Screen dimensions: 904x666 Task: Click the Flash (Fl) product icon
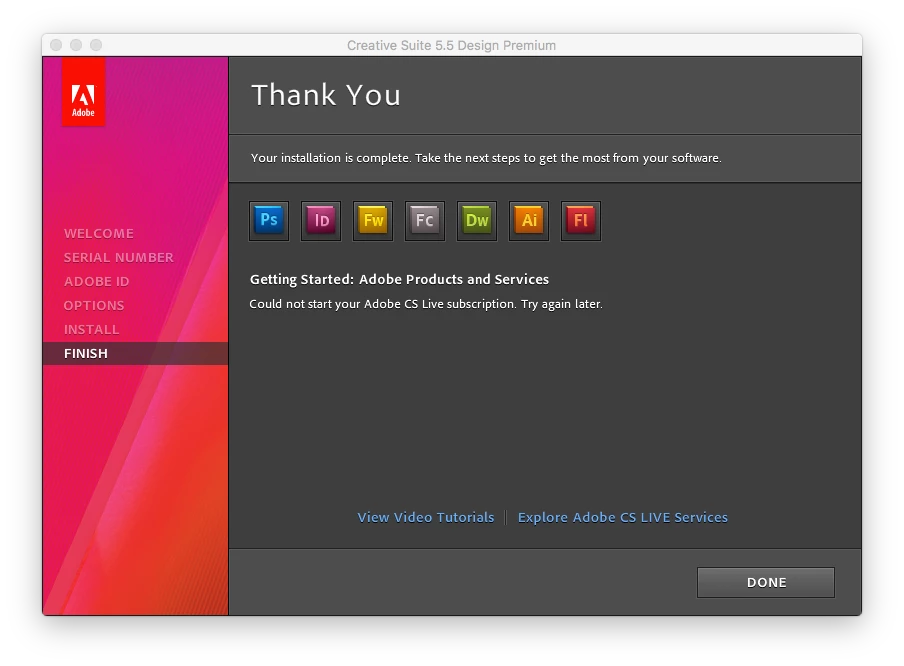coord(581,221)
